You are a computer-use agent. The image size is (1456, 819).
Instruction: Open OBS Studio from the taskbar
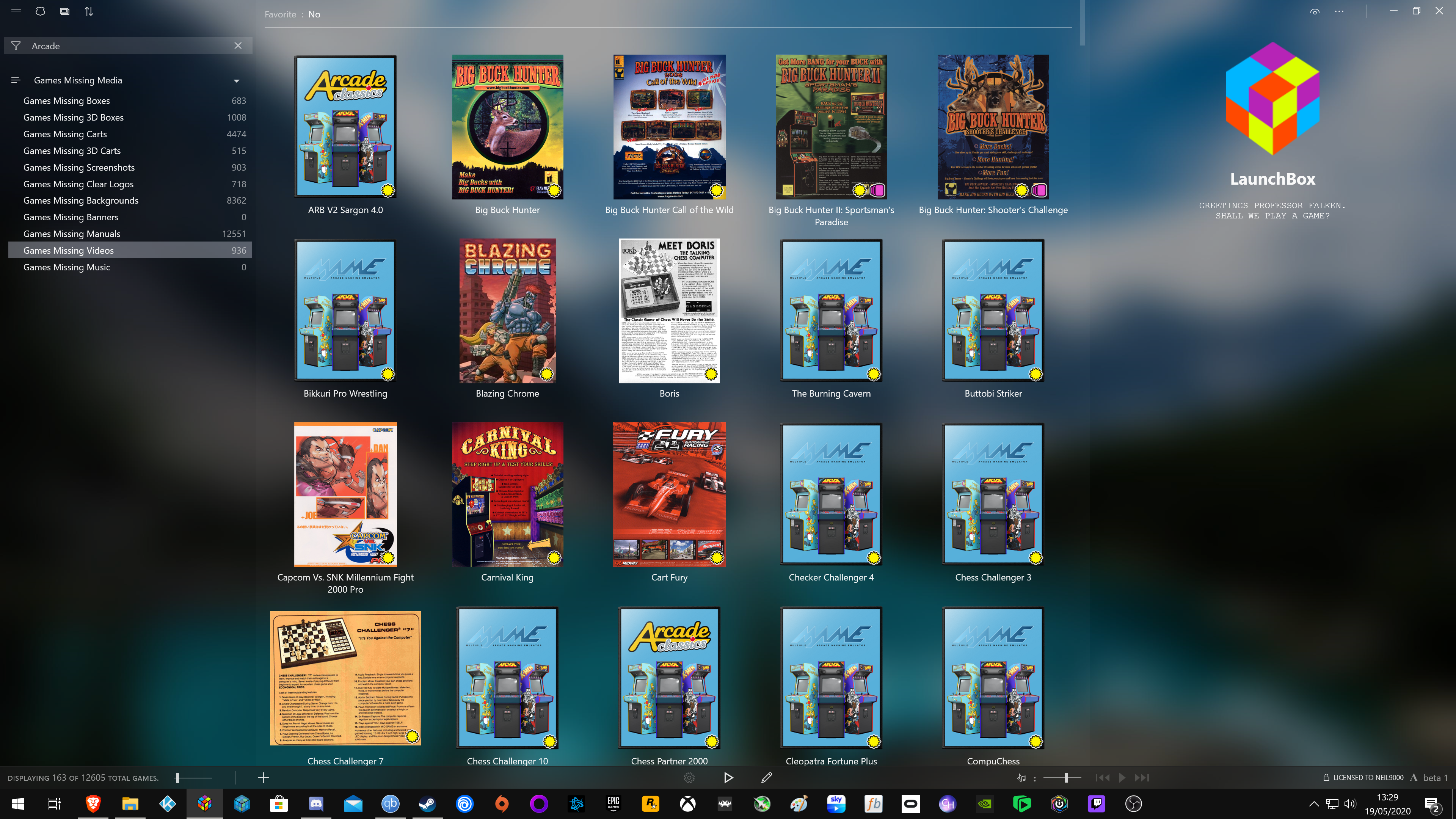click(x=1133, y=804)
